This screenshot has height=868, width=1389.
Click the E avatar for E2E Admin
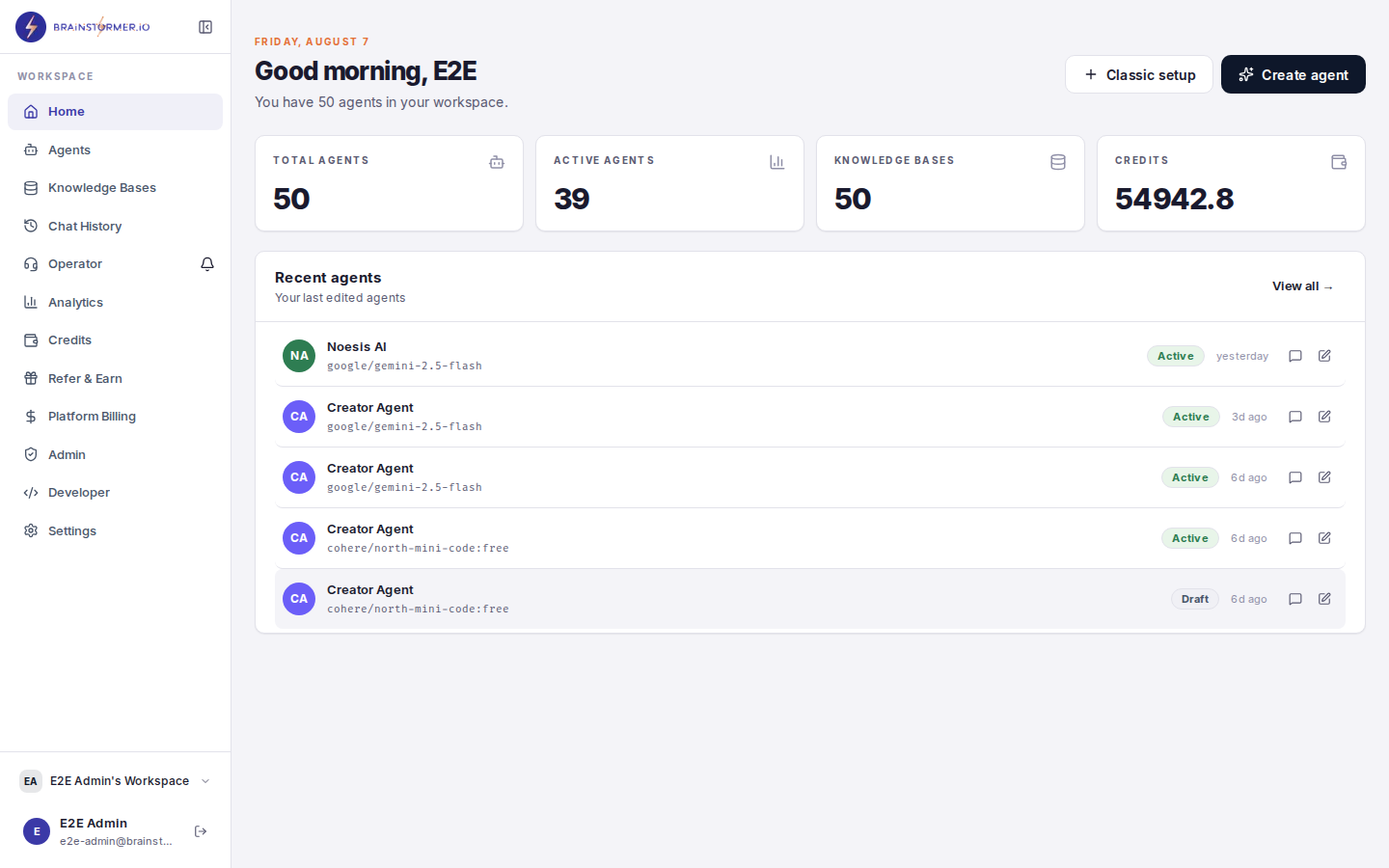(37, 831)
